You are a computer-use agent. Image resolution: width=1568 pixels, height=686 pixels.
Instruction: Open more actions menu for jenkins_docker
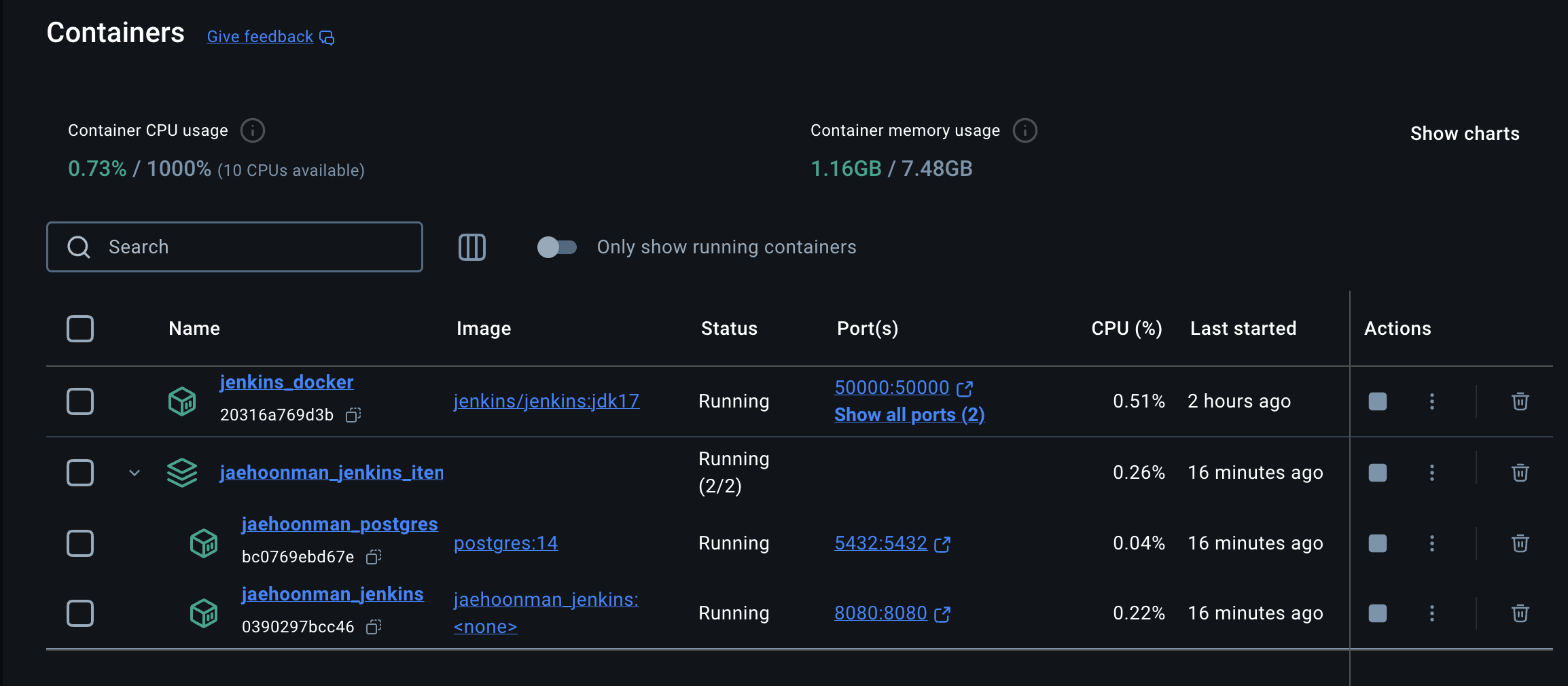coord(1432,401)
